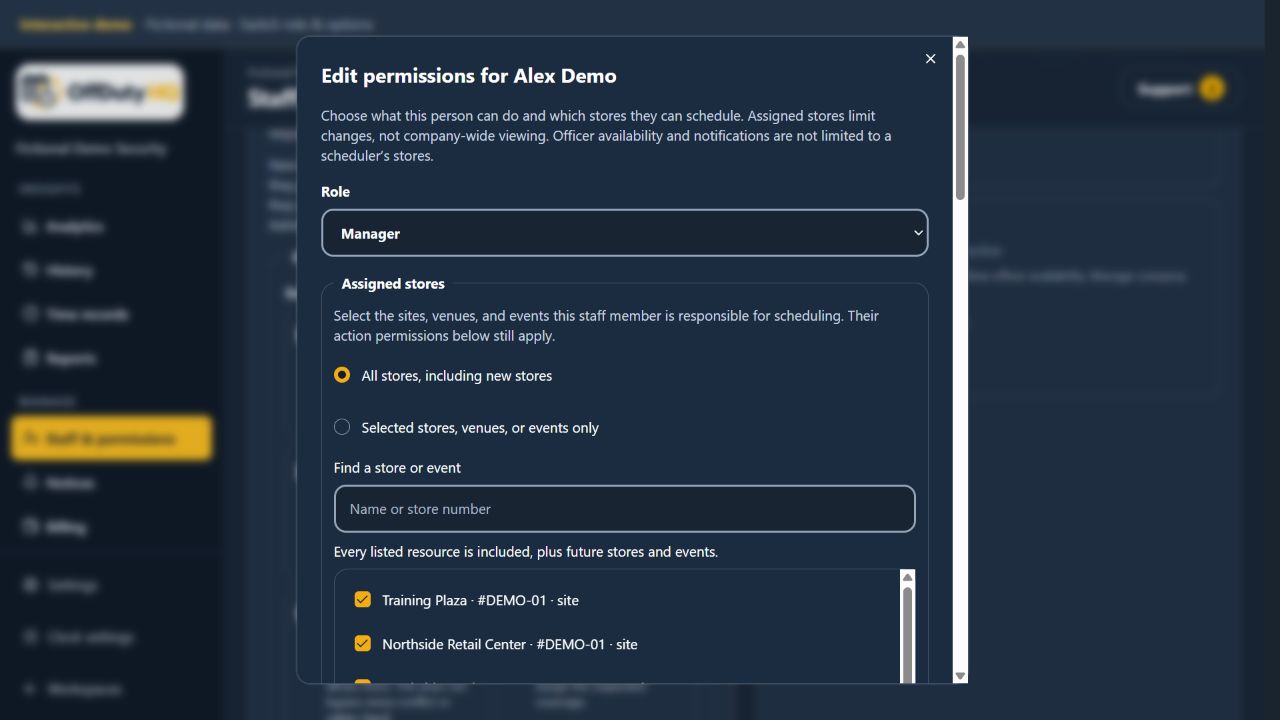Choose Selected stores, venues, or events only
The height and width of the screenshot is (720, 1280).
(342, 427)
